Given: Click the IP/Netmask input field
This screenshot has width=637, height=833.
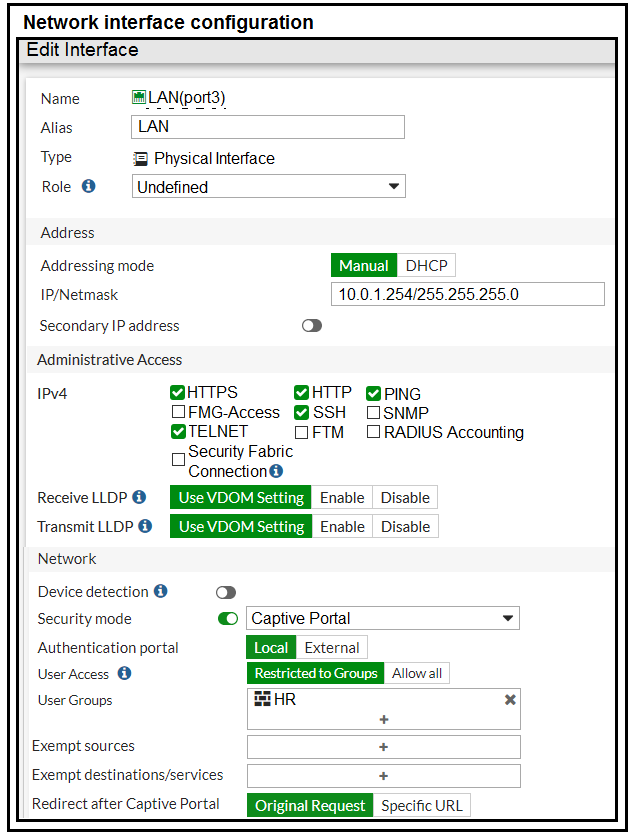Looking at the screenshot, I should pyautogui.click(x=467, y=294).
